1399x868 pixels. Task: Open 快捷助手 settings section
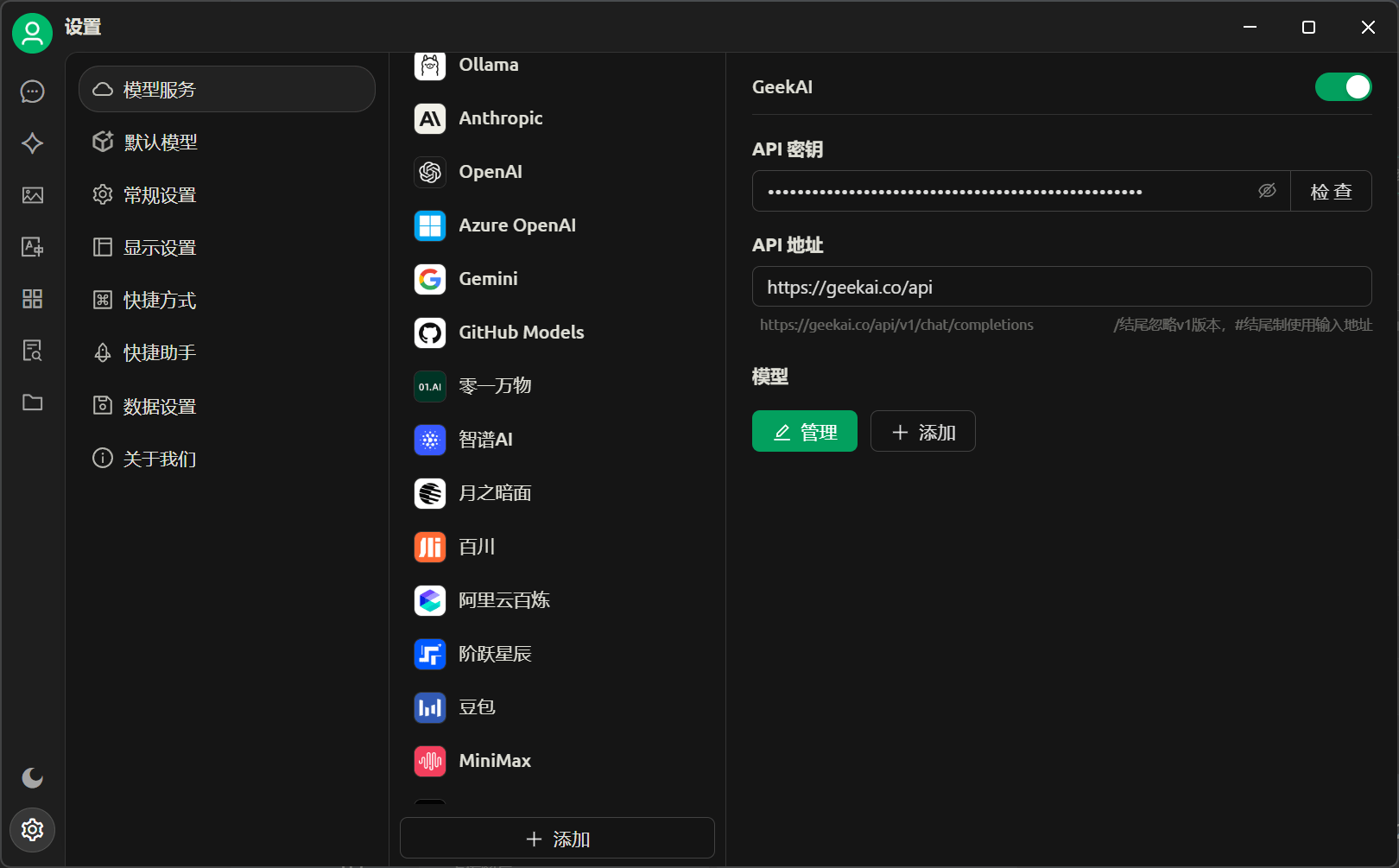(227, 352)
